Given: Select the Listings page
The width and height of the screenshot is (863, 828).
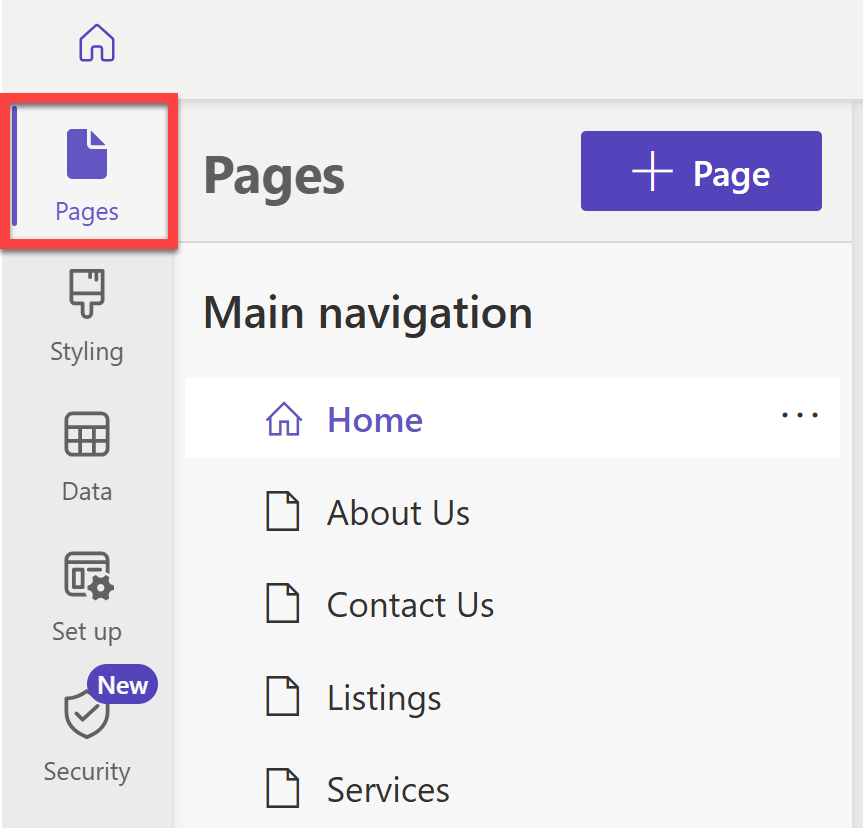Looking at the screenshot, I should 384,697.
